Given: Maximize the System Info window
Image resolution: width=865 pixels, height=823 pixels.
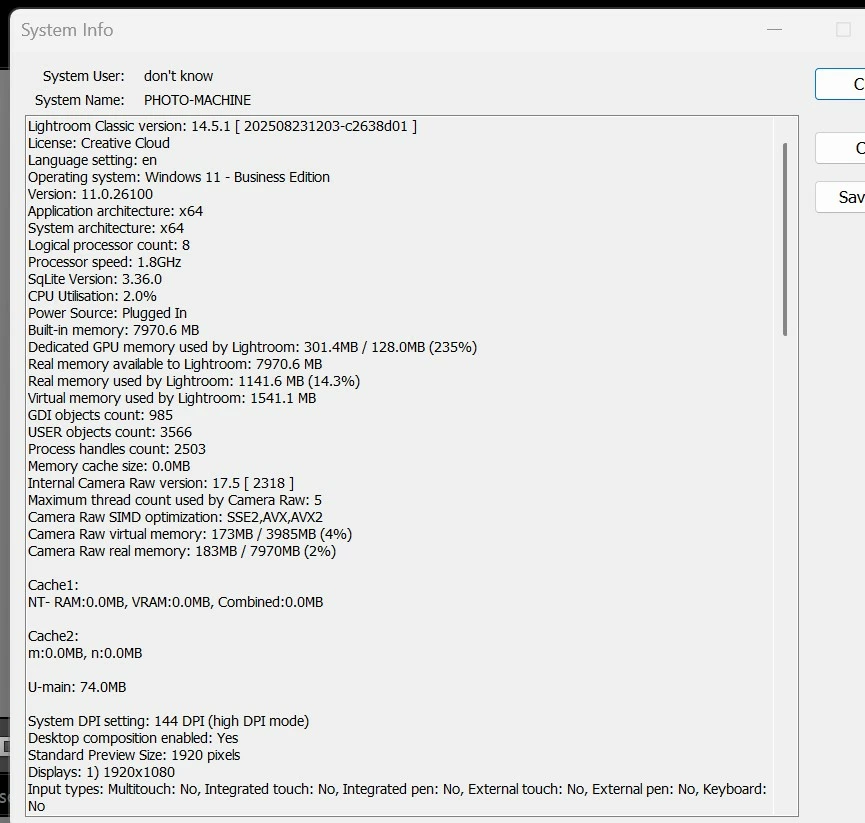Looking at the screenshot, I should coord(843,30).
